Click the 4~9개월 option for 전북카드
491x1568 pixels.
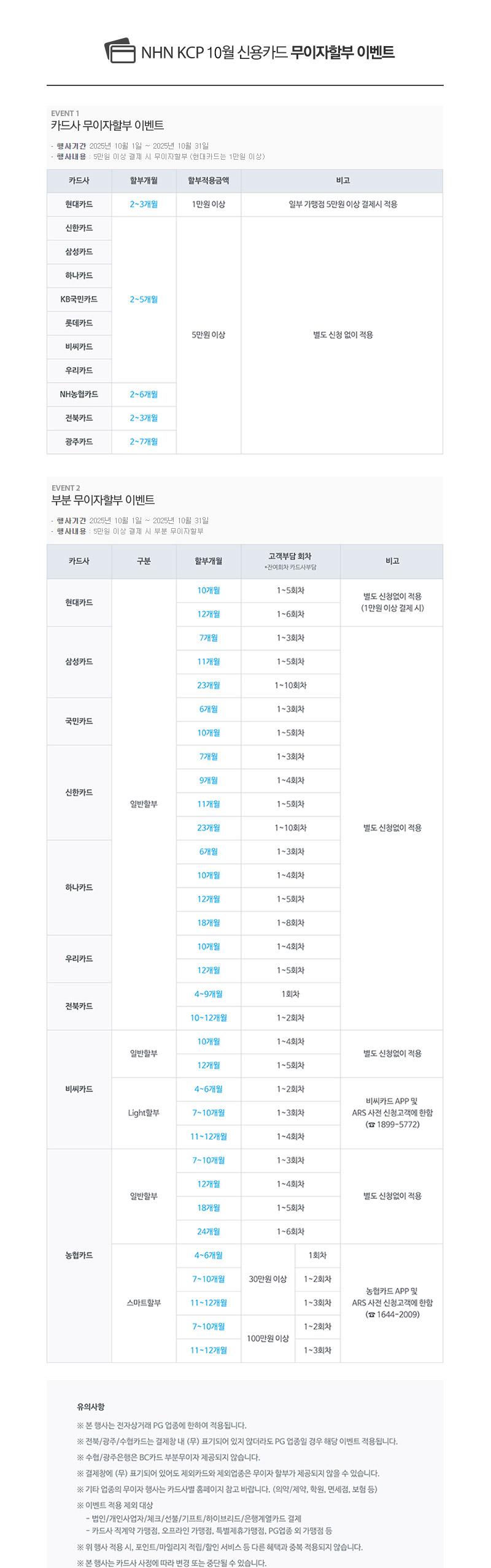209,994
